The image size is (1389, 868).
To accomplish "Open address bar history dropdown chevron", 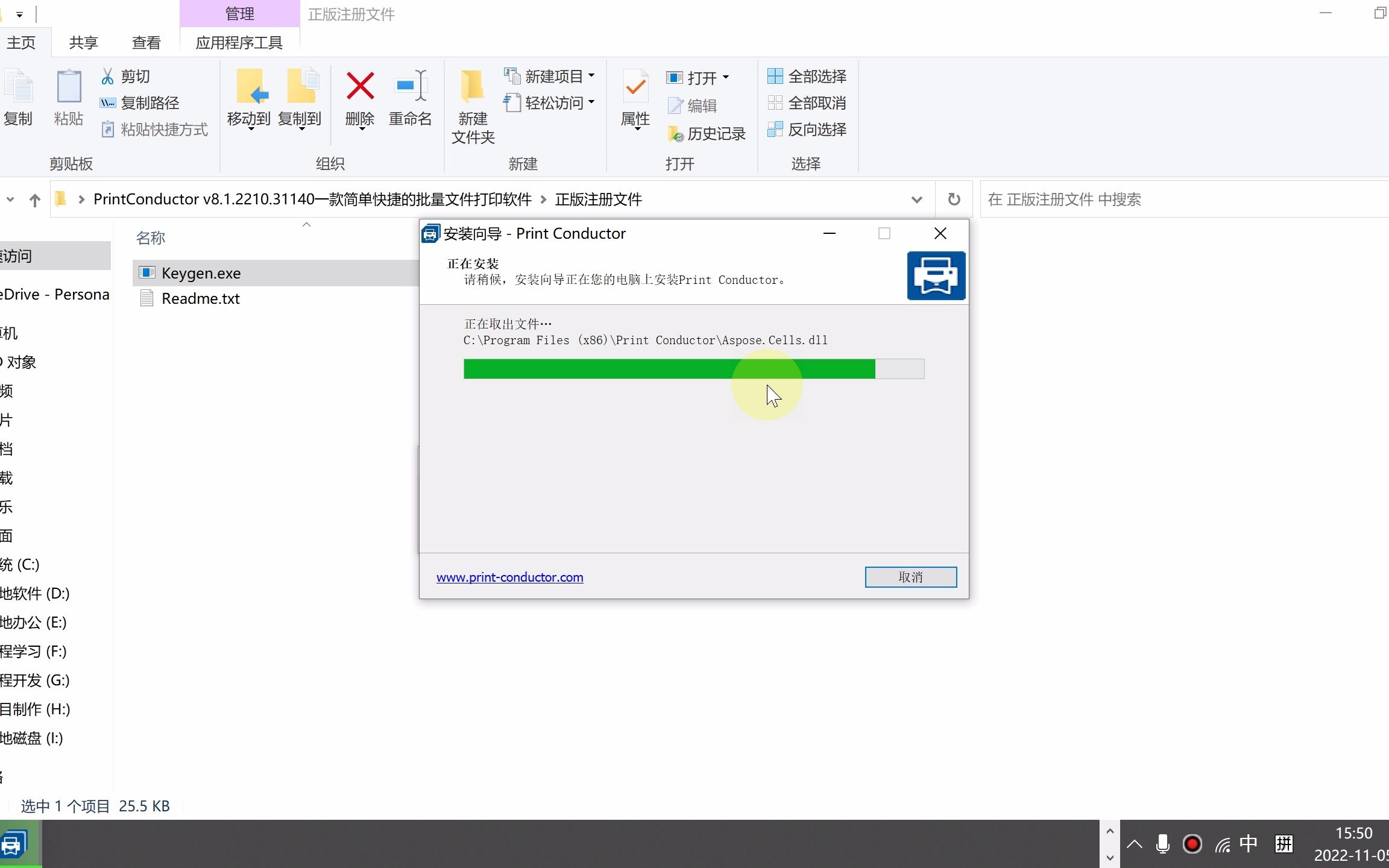I will pos(916,200).
